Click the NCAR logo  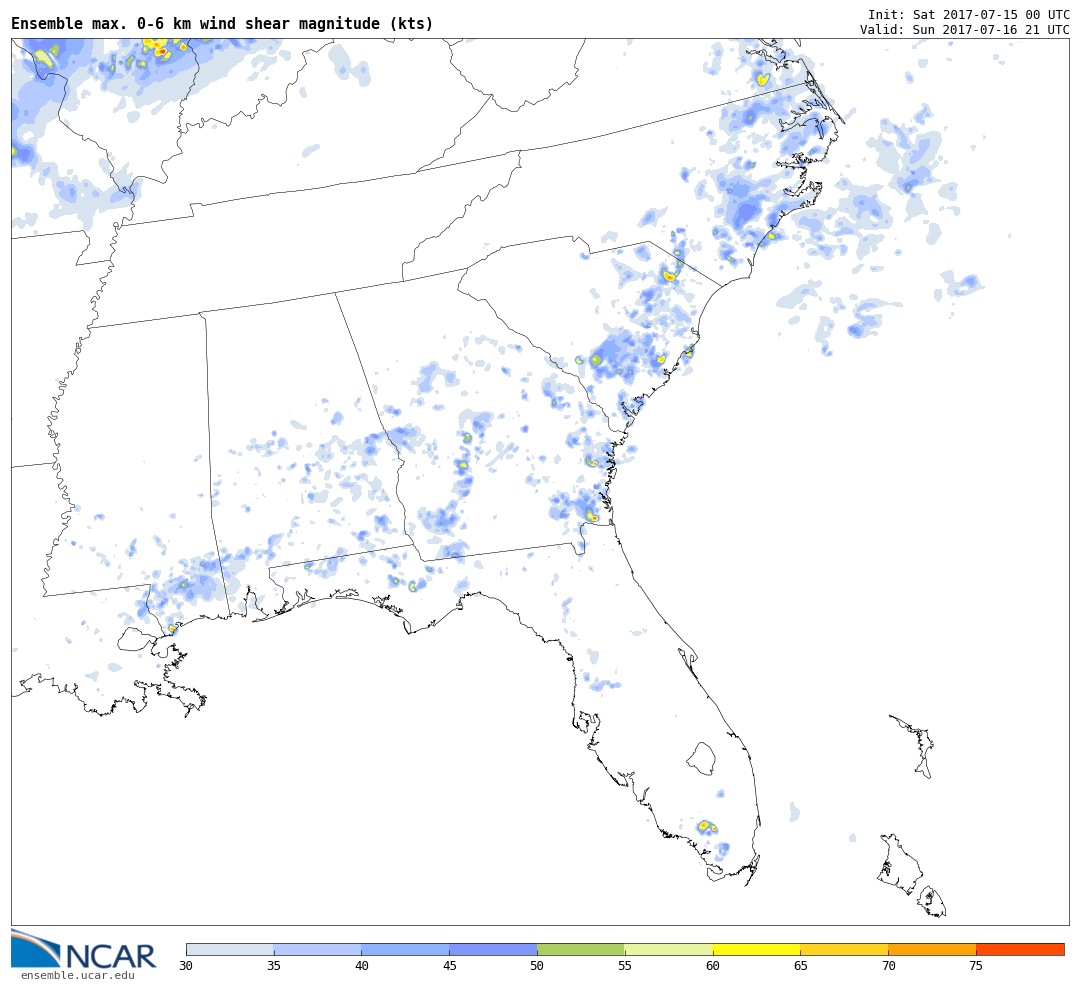click(x=83, y=949)
